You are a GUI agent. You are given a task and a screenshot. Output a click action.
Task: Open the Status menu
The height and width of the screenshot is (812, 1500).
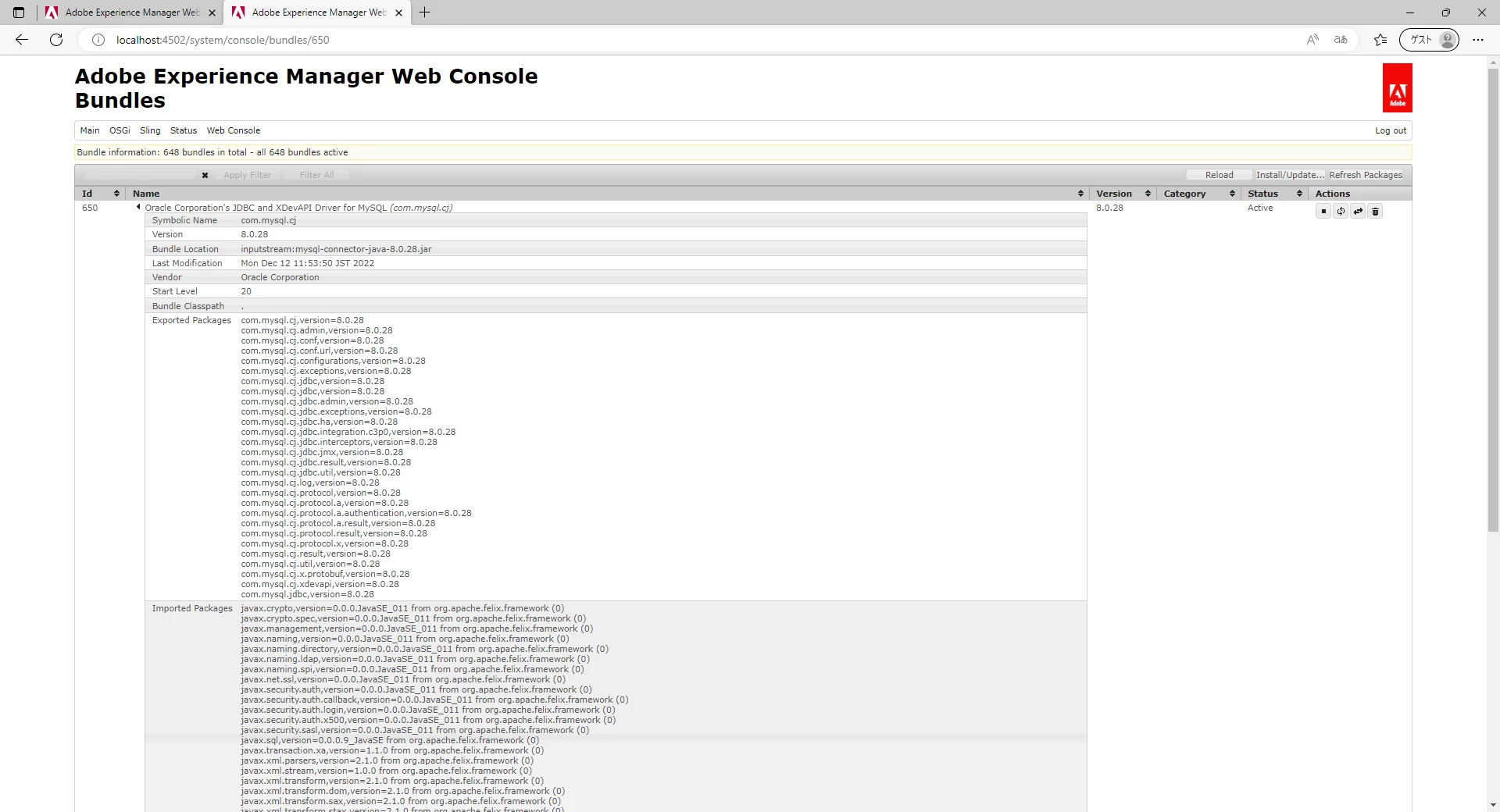184,130
